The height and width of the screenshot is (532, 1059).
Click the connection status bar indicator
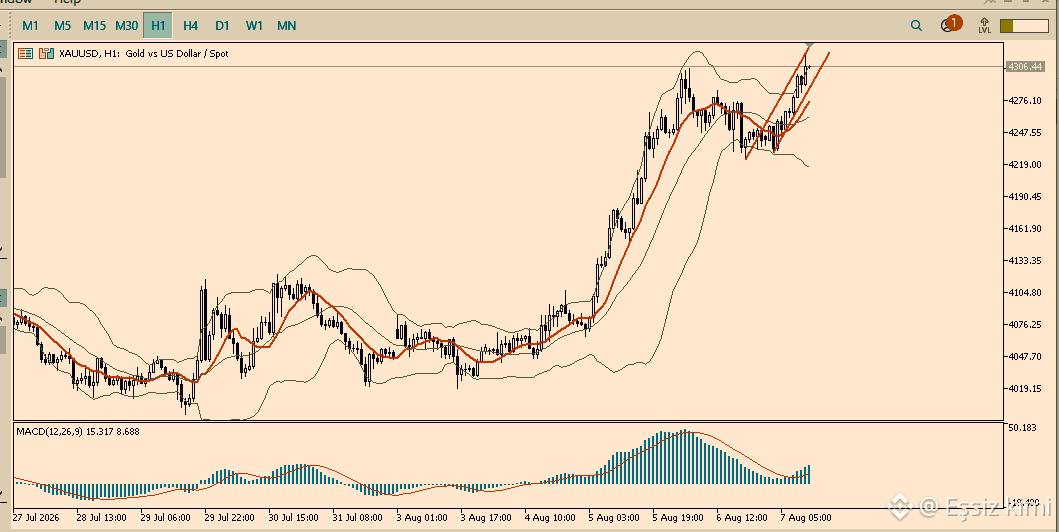(x=1023, y=26)
